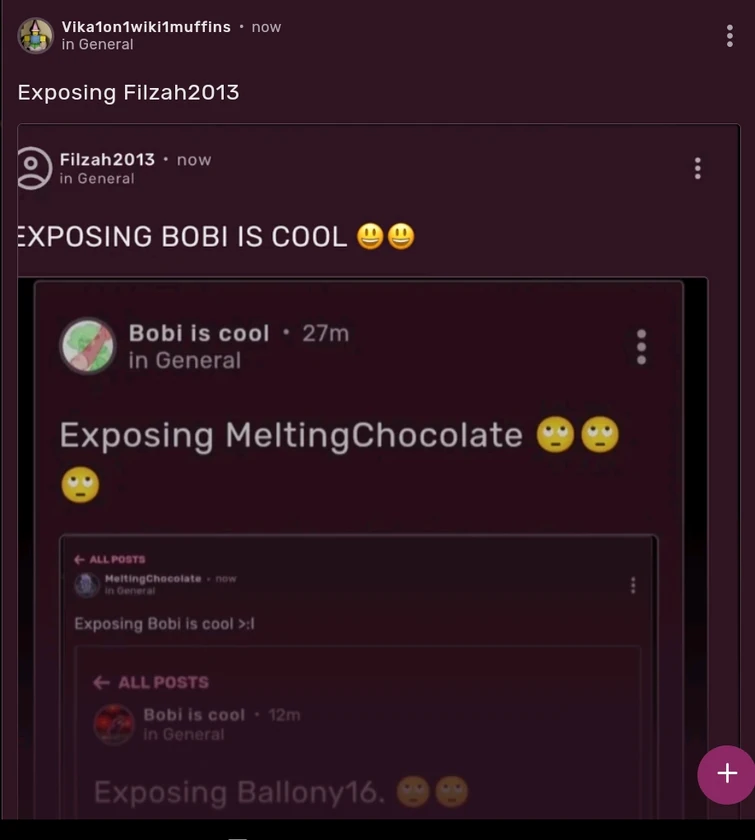Open the overflow menu on Vika1on1wiki1muffins' post
The width and height of the screenshot is (755, 840).
tap(729, 35)
